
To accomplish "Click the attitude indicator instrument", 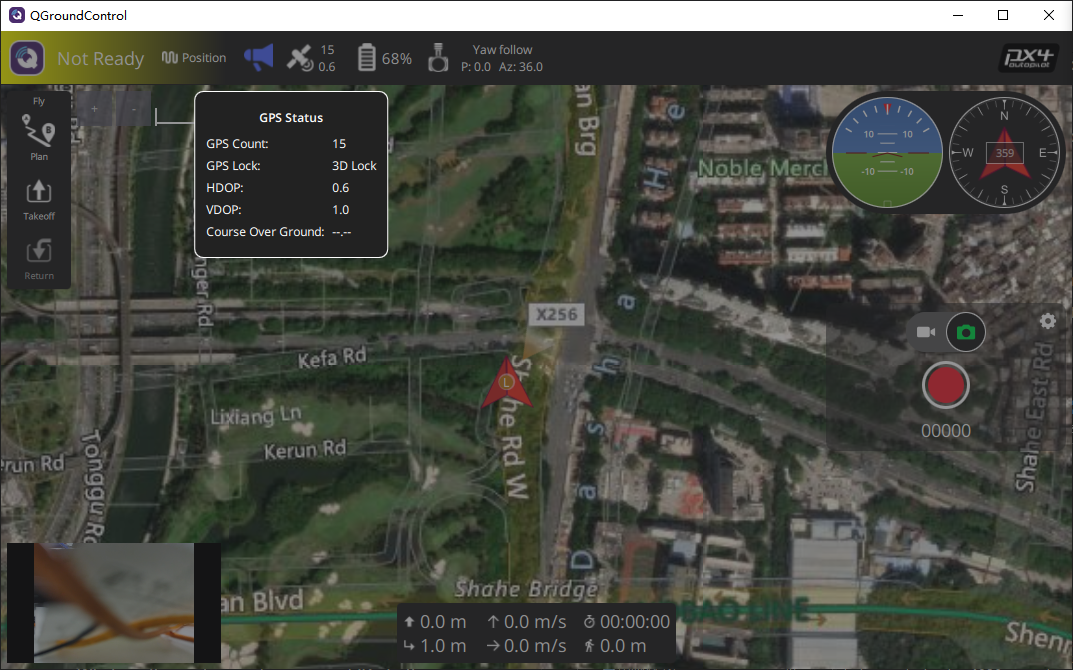I will tap(888, 152).
